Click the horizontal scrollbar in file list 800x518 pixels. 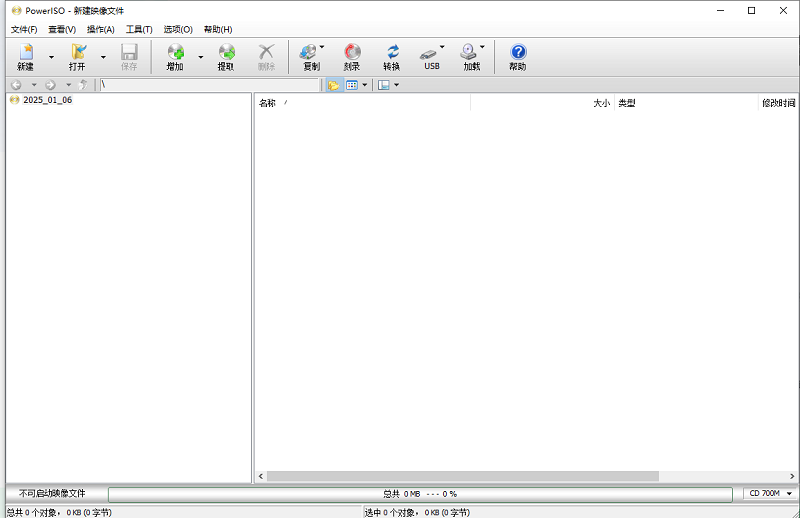coord(462,476)
